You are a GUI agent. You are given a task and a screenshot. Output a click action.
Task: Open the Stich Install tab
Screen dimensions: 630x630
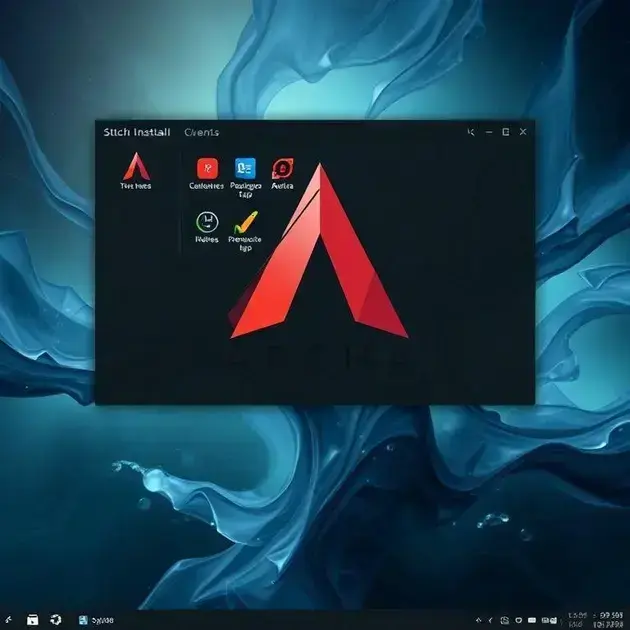[x=137, y=132]
